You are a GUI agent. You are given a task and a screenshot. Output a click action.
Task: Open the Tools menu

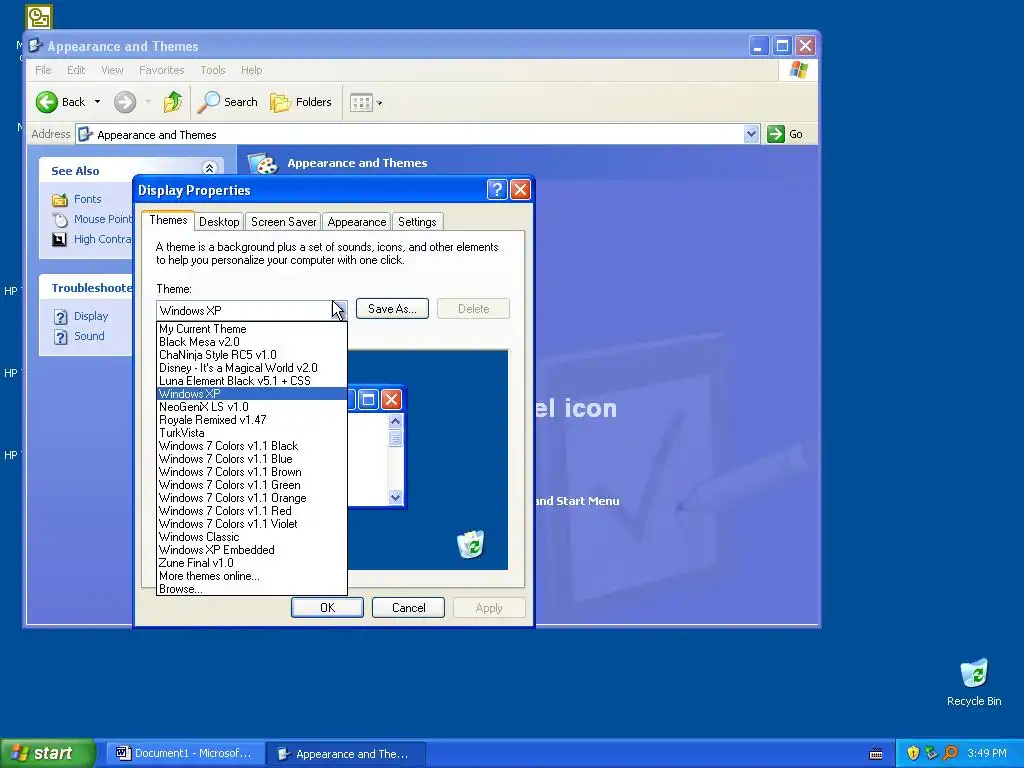click(x=213, y=70)
